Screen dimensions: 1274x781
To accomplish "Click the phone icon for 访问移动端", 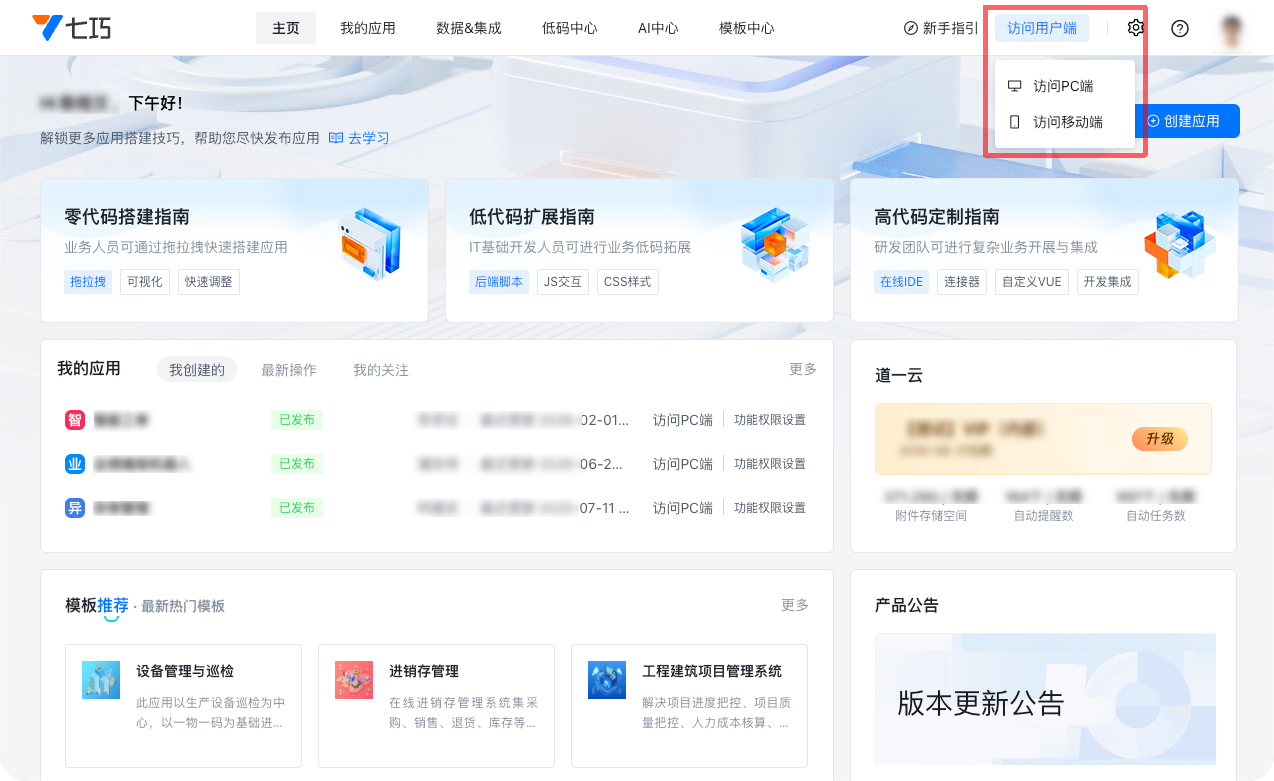I will pos(1015,122).
